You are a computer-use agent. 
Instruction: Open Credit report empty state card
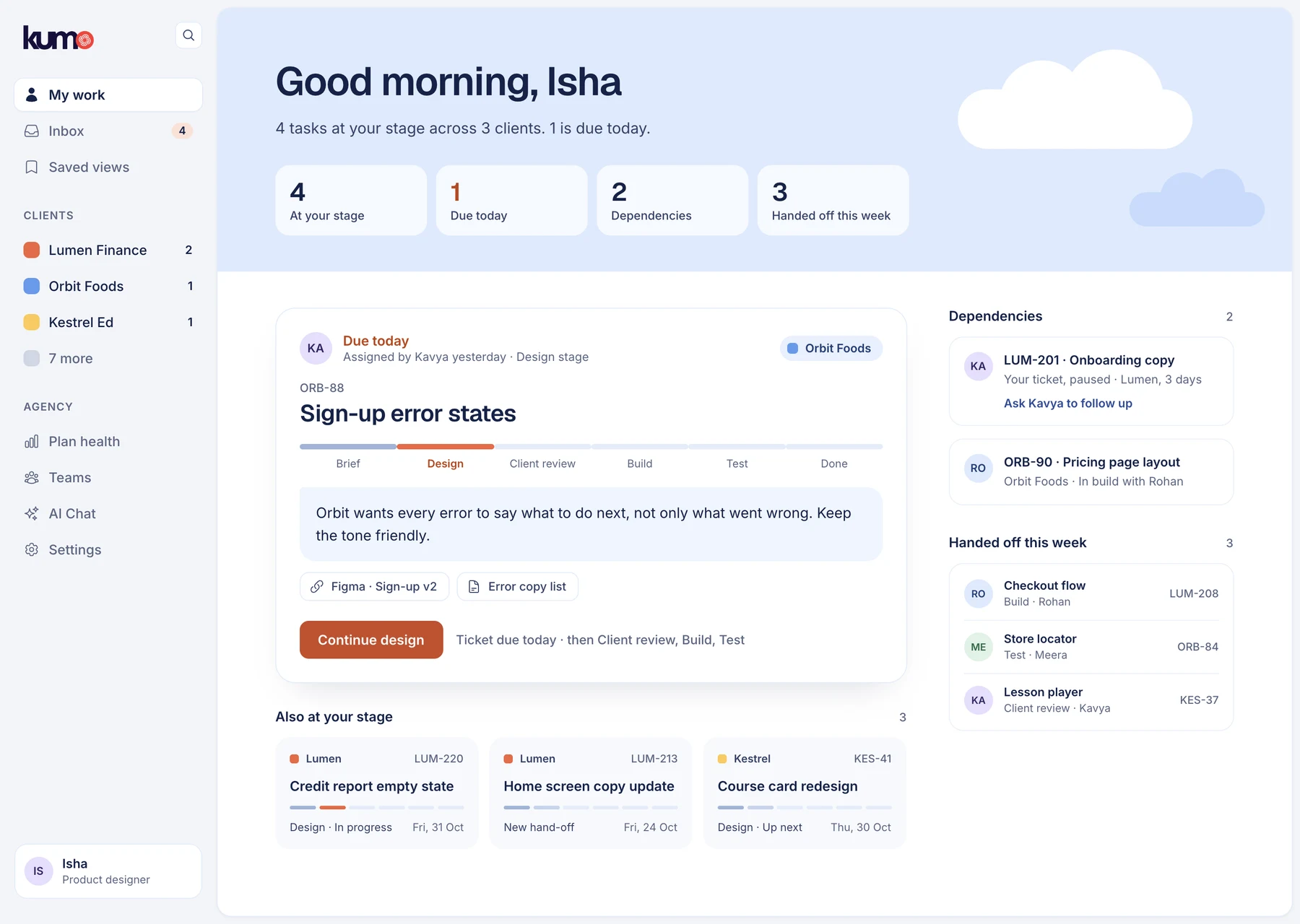[x=377, y=793]
